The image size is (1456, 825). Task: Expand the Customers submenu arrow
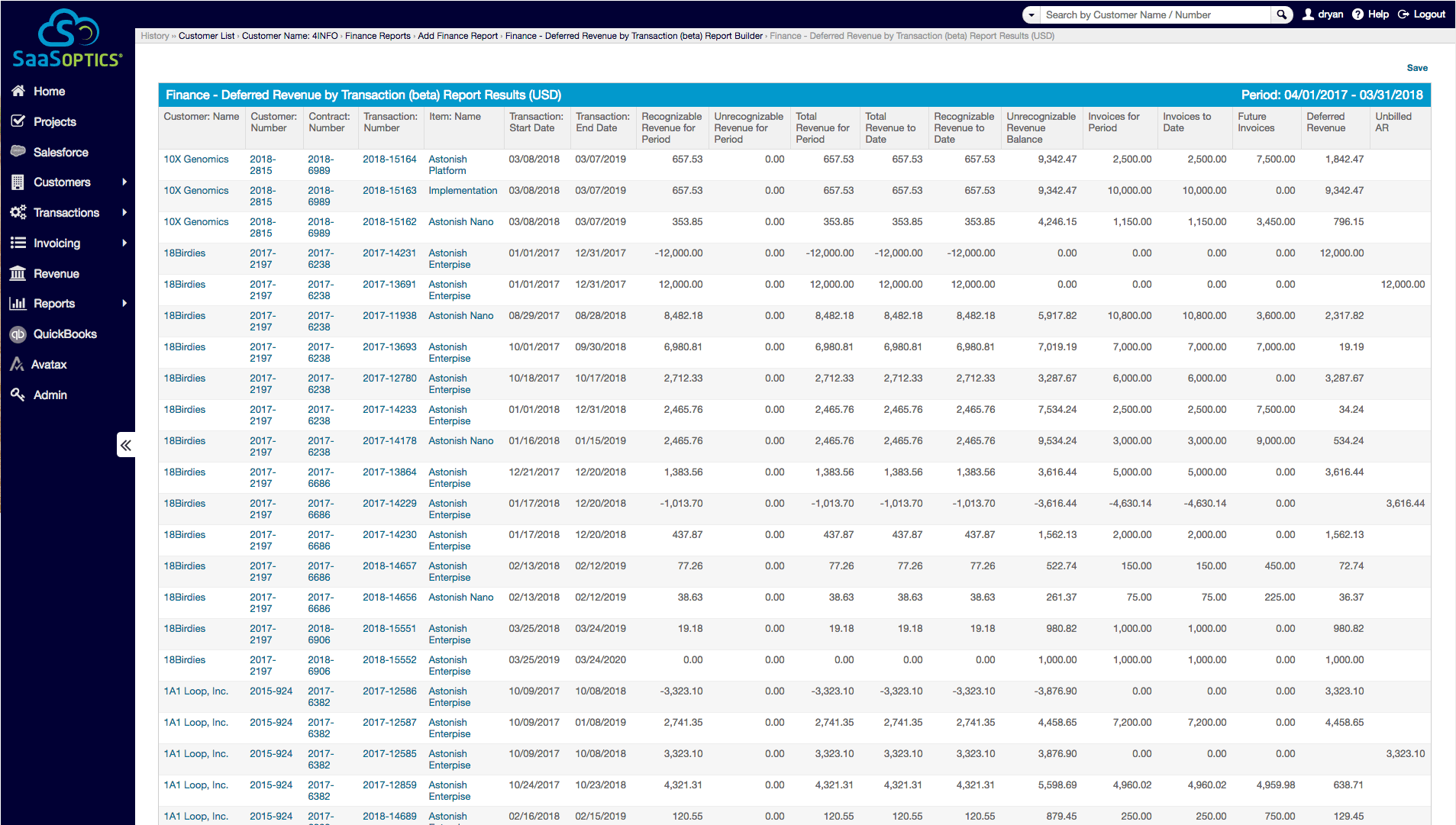coord(124,182)
